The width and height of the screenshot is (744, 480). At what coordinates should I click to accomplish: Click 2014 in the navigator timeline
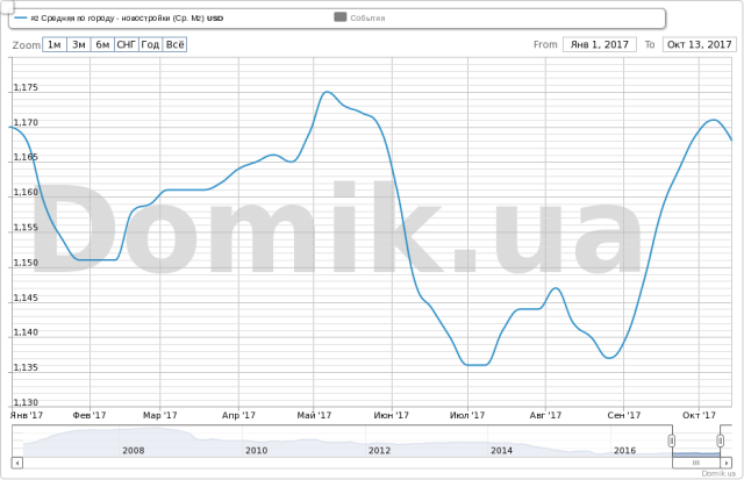pos(502,450)
